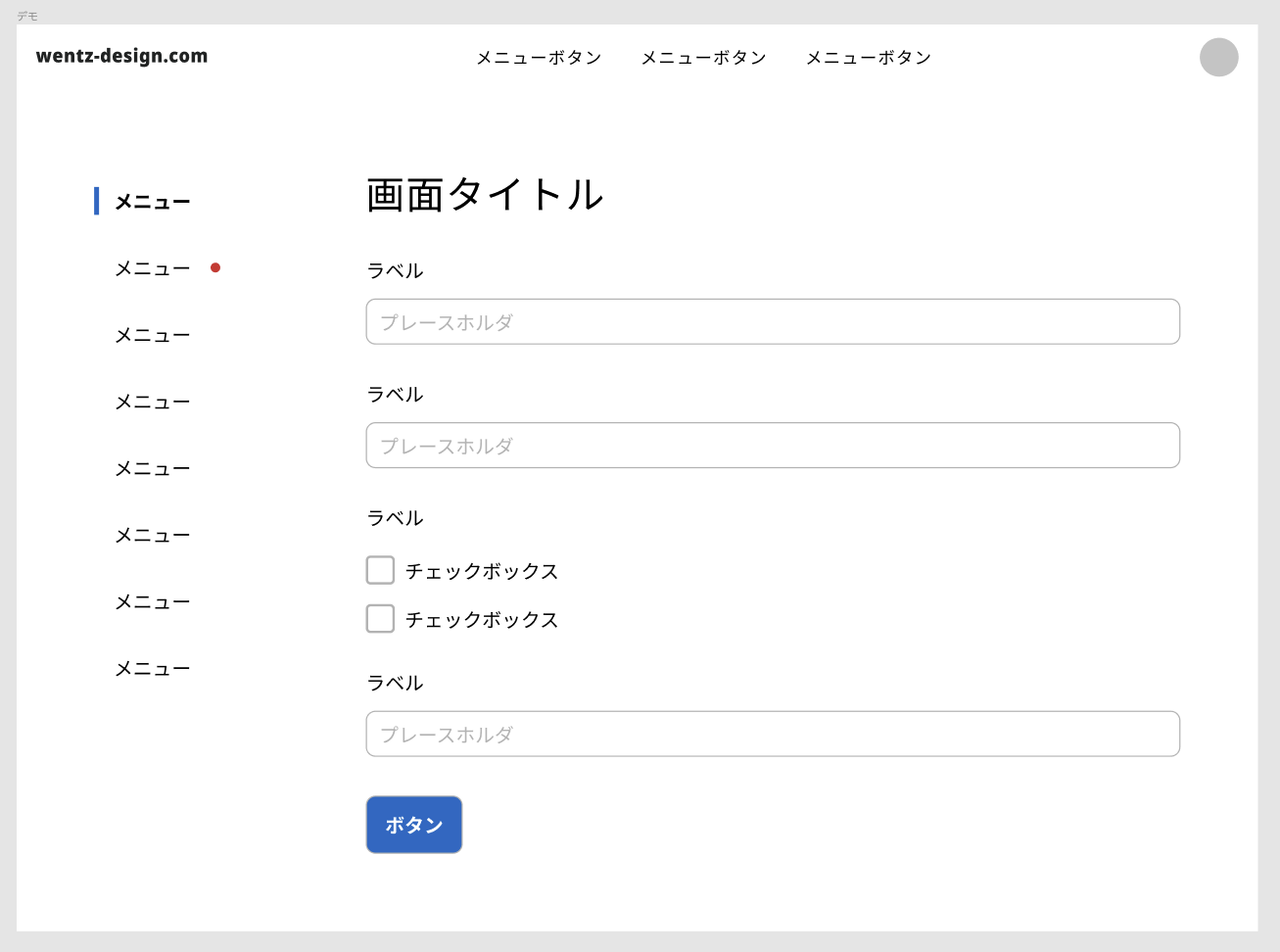Viewport: 1280px width, 952px height.
Task: Select the bottom メニュー sidebar item
Action: coord(152,667)
